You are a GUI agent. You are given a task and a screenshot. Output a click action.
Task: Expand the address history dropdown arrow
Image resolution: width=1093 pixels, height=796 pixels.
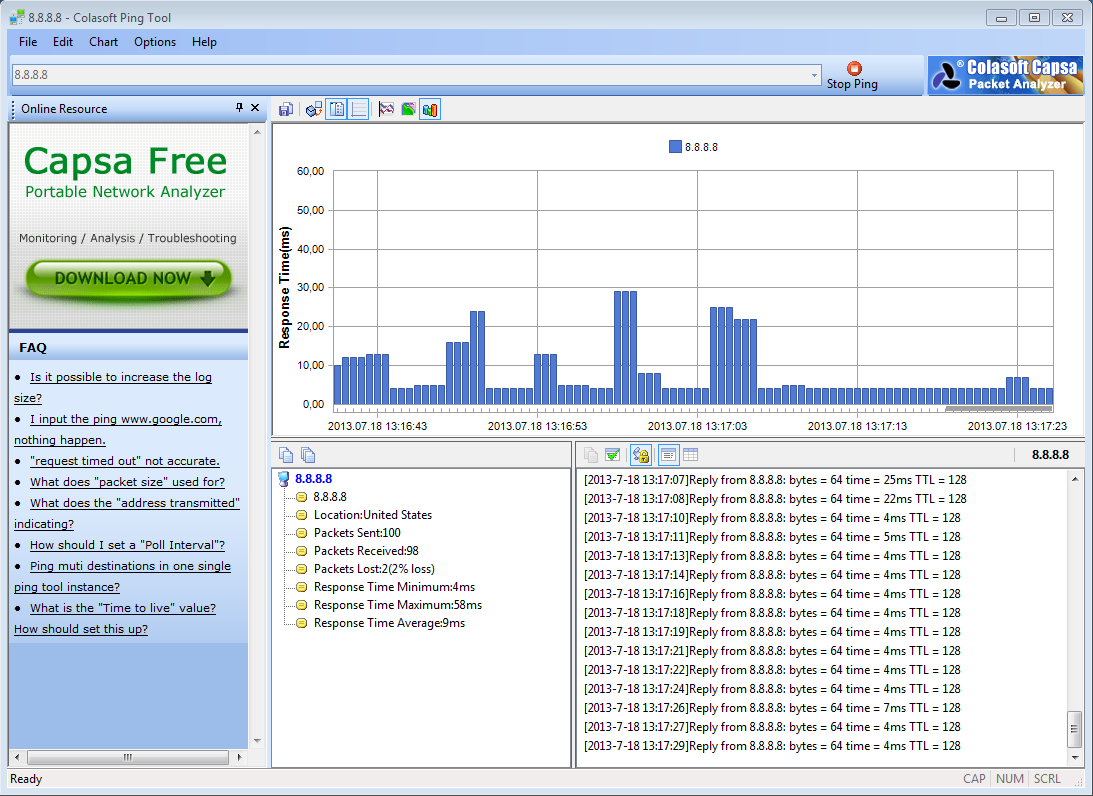tap(814, 75)
